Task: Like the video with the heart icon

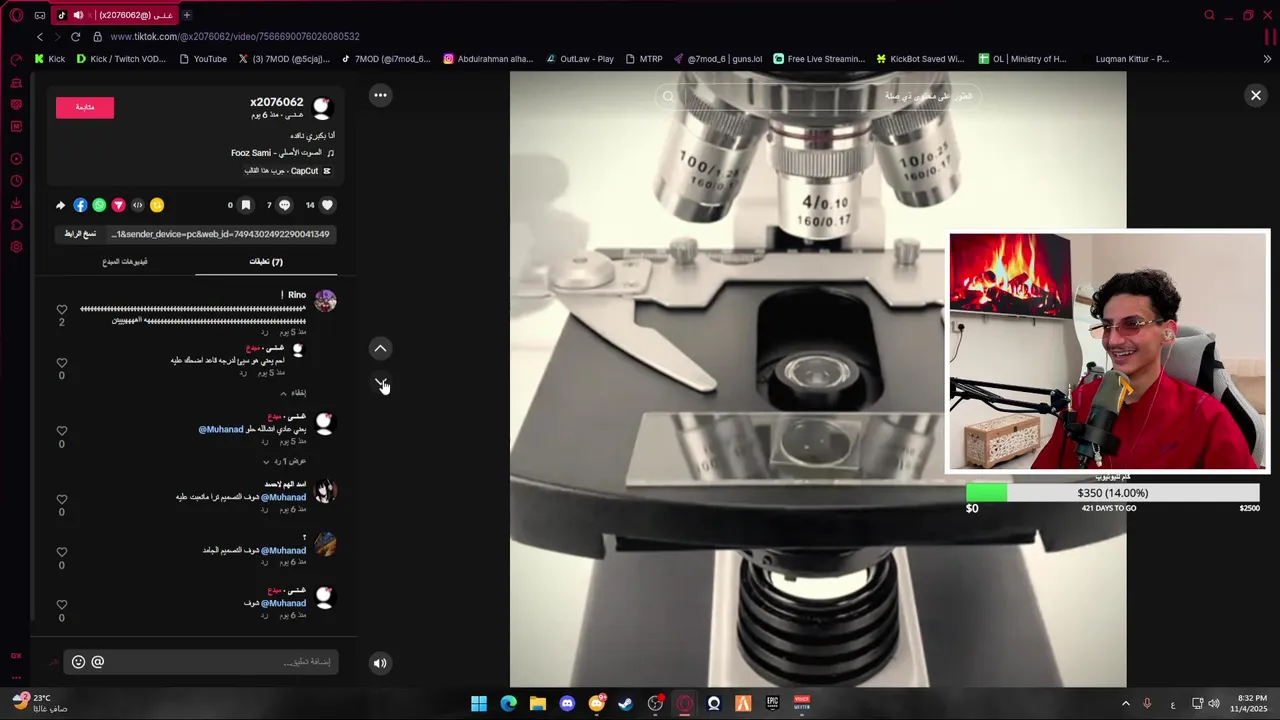Action: click(327, 205)
